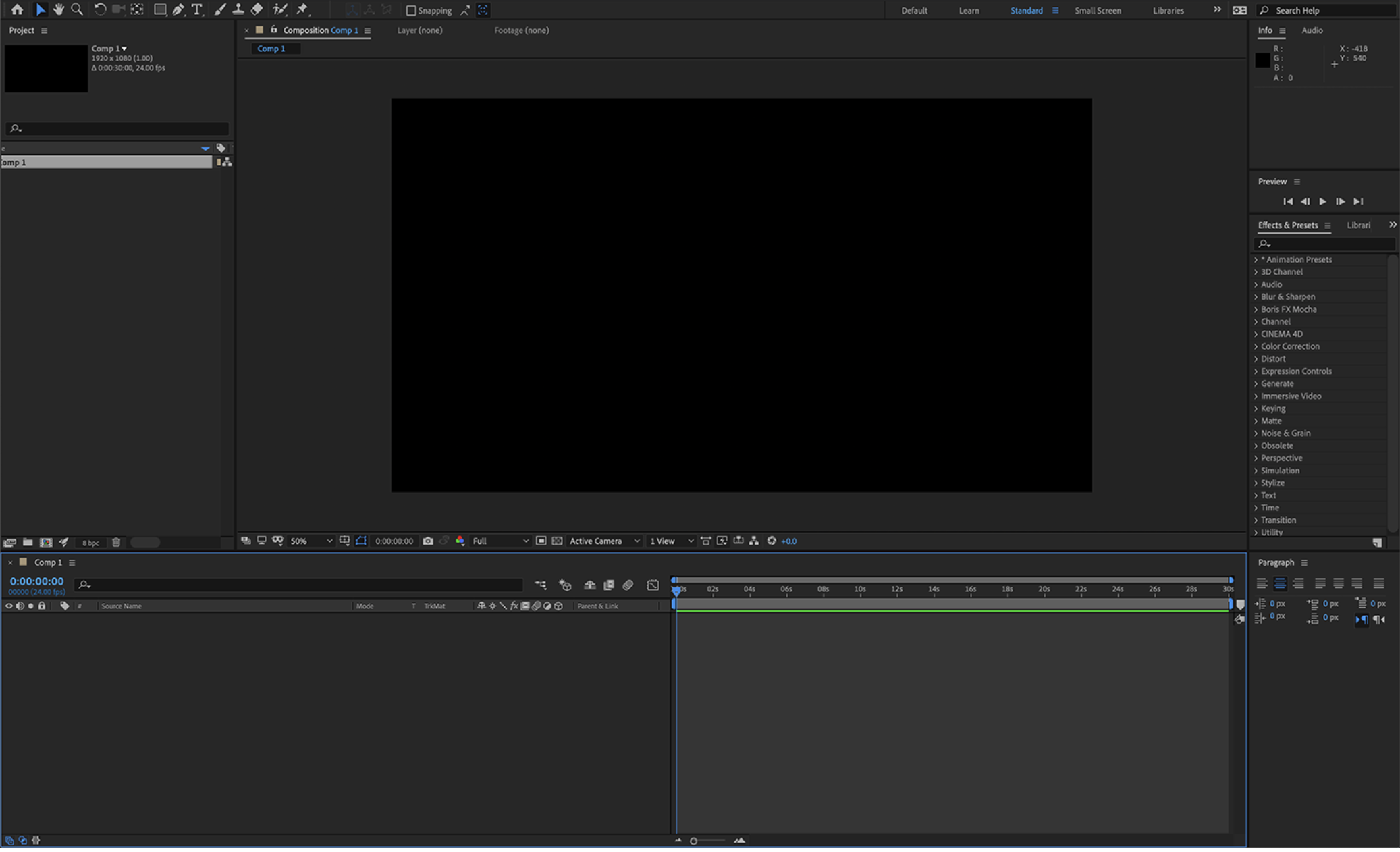The image size is (1400, 852).
Task: Select the Eraser tool
Action: 257,9
